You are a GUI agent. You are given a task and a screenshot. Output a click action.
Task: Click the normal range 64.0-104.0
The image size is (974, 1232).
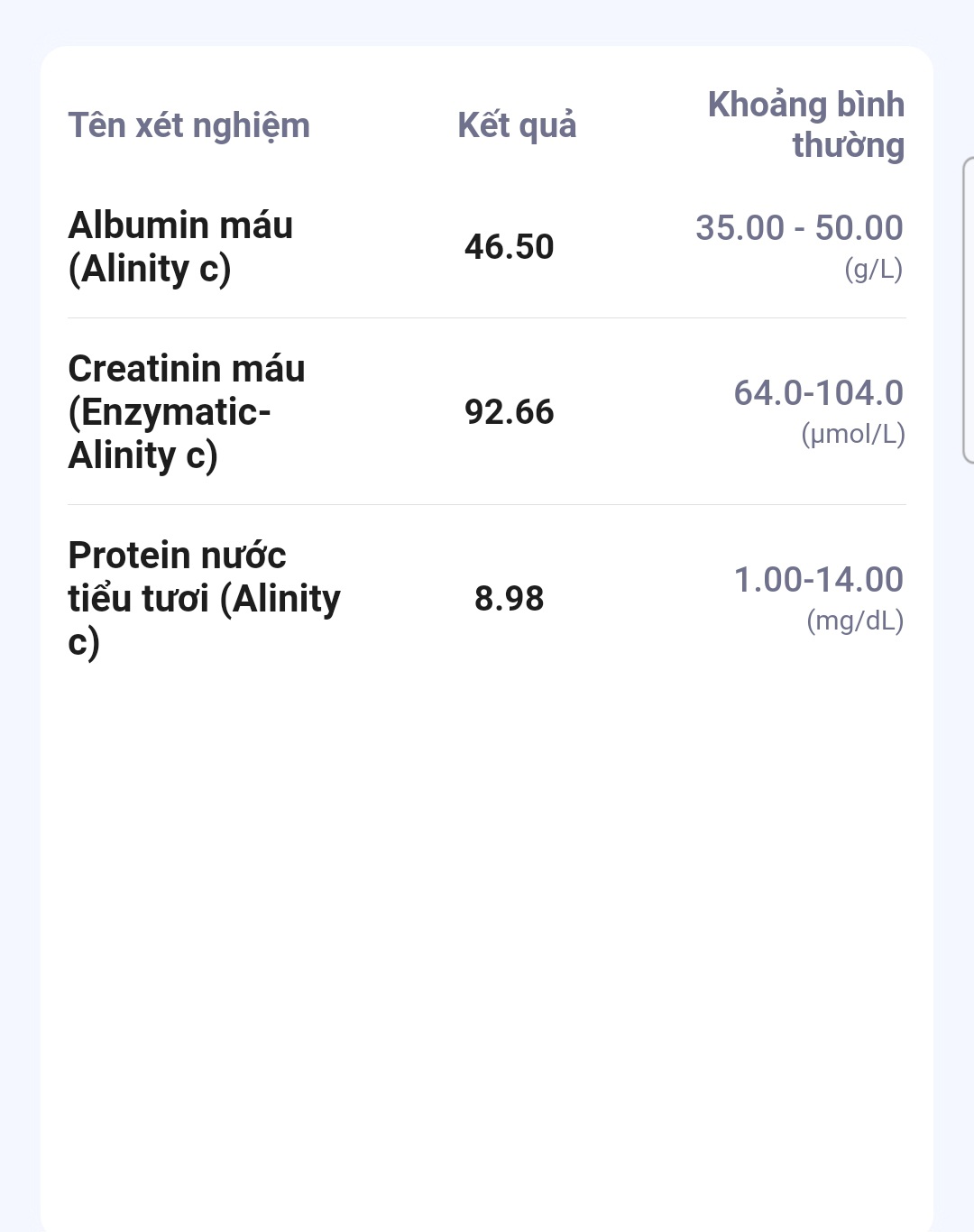click(818, 393)
